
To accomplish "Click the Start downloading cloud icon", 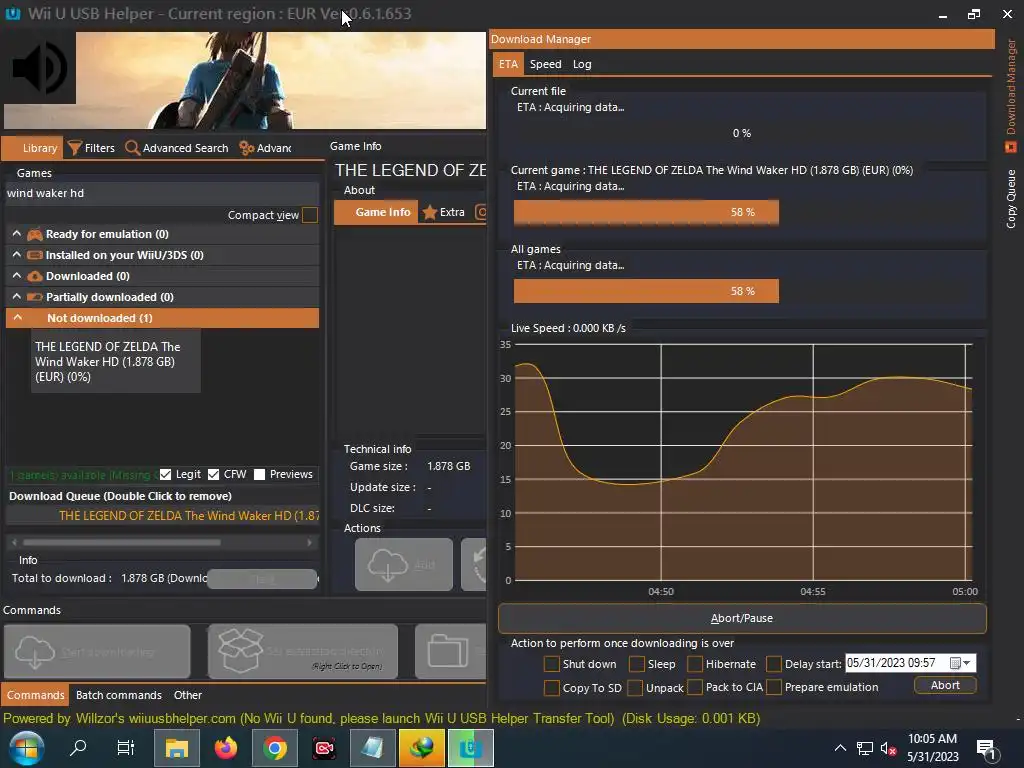I will [x=35, y=652].
